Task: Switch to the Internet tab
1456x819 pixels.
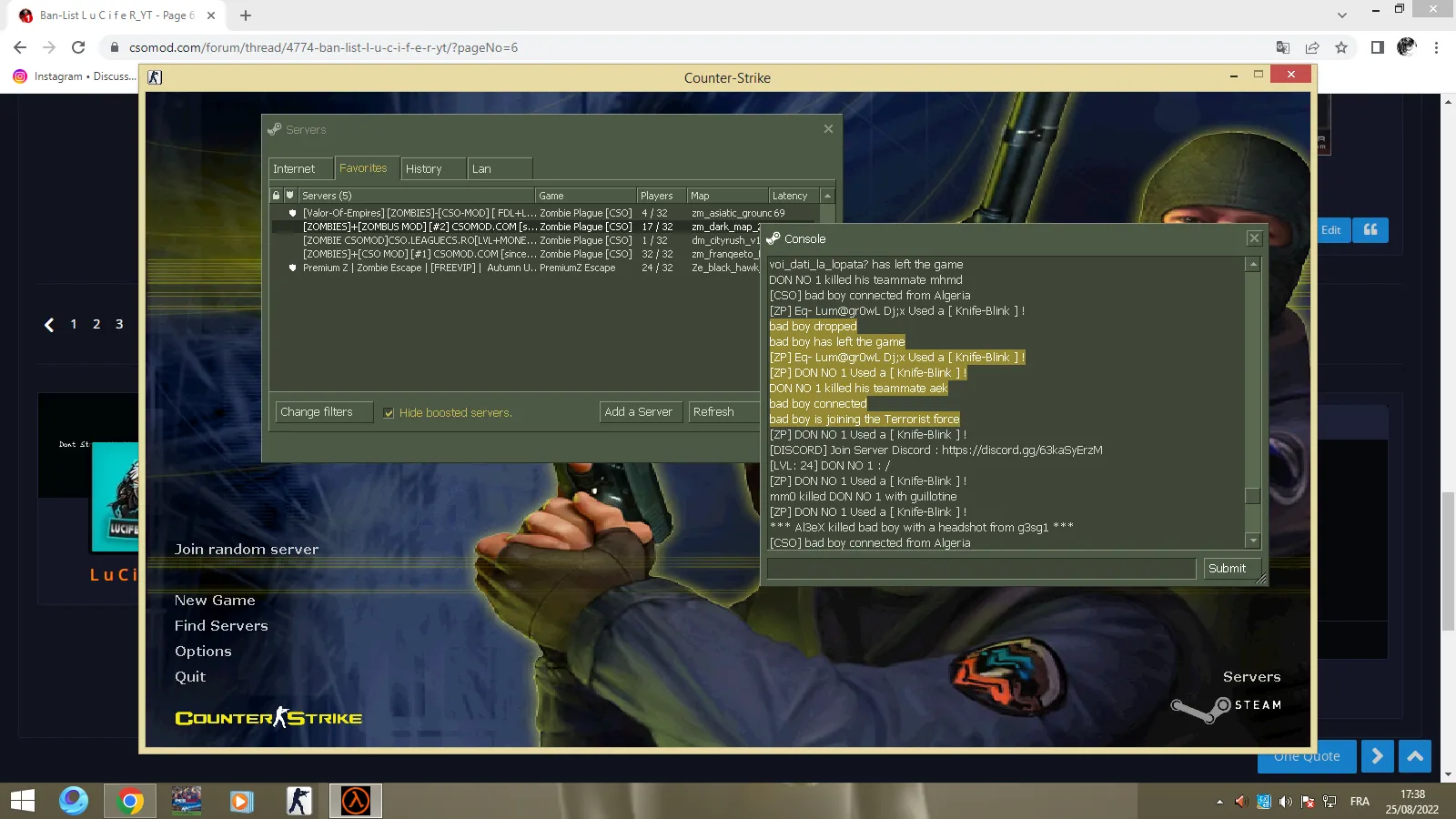Action: tap(301, 168)
